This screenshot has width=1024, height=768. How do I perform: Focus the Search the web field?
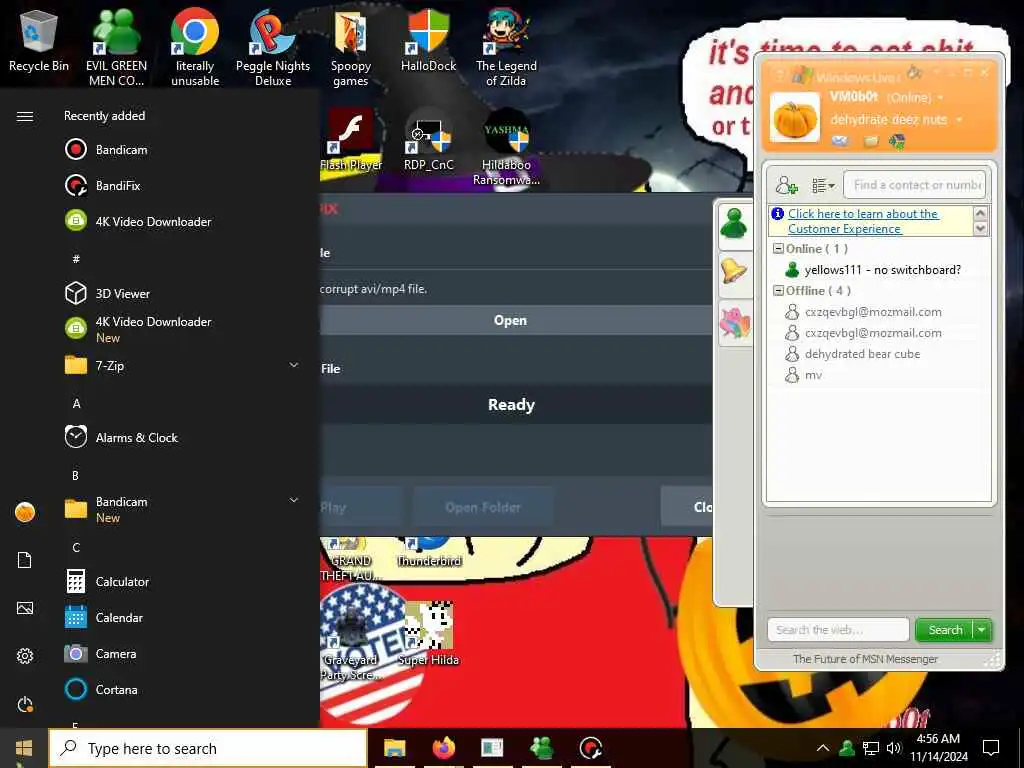point(838,630)
